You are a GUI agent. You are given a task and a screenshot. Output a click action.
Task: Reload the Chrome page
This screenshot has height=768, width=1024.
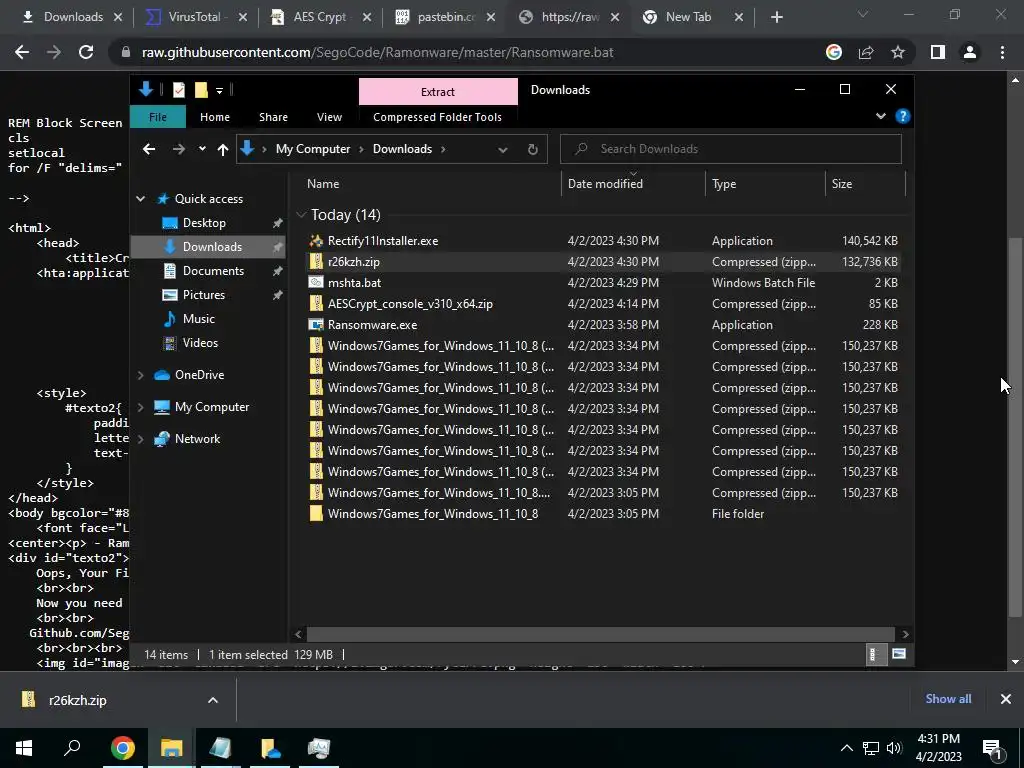(x=86, y=52)
